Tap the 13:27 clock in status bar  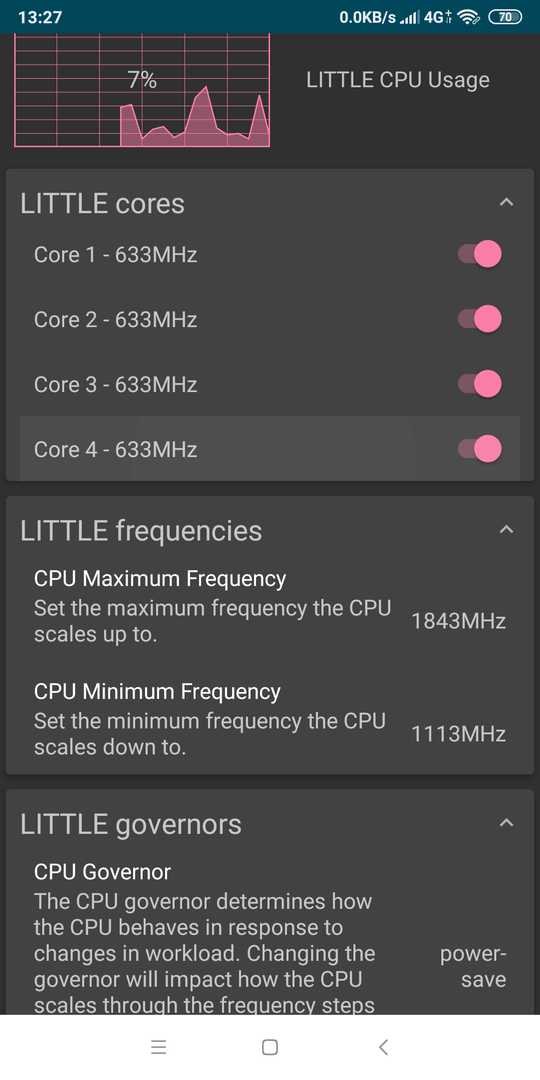tap(39, 17)
